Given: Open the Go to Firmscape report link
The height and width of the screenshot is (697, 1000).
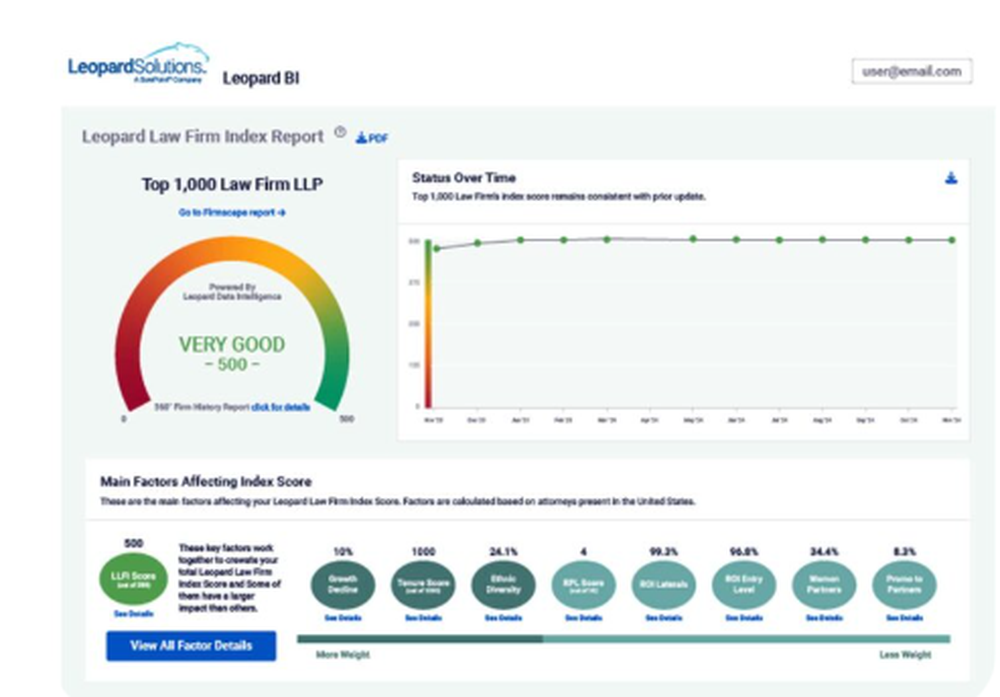Looking at the screenshot, I should pyautogui.click(x=232, y=212).
